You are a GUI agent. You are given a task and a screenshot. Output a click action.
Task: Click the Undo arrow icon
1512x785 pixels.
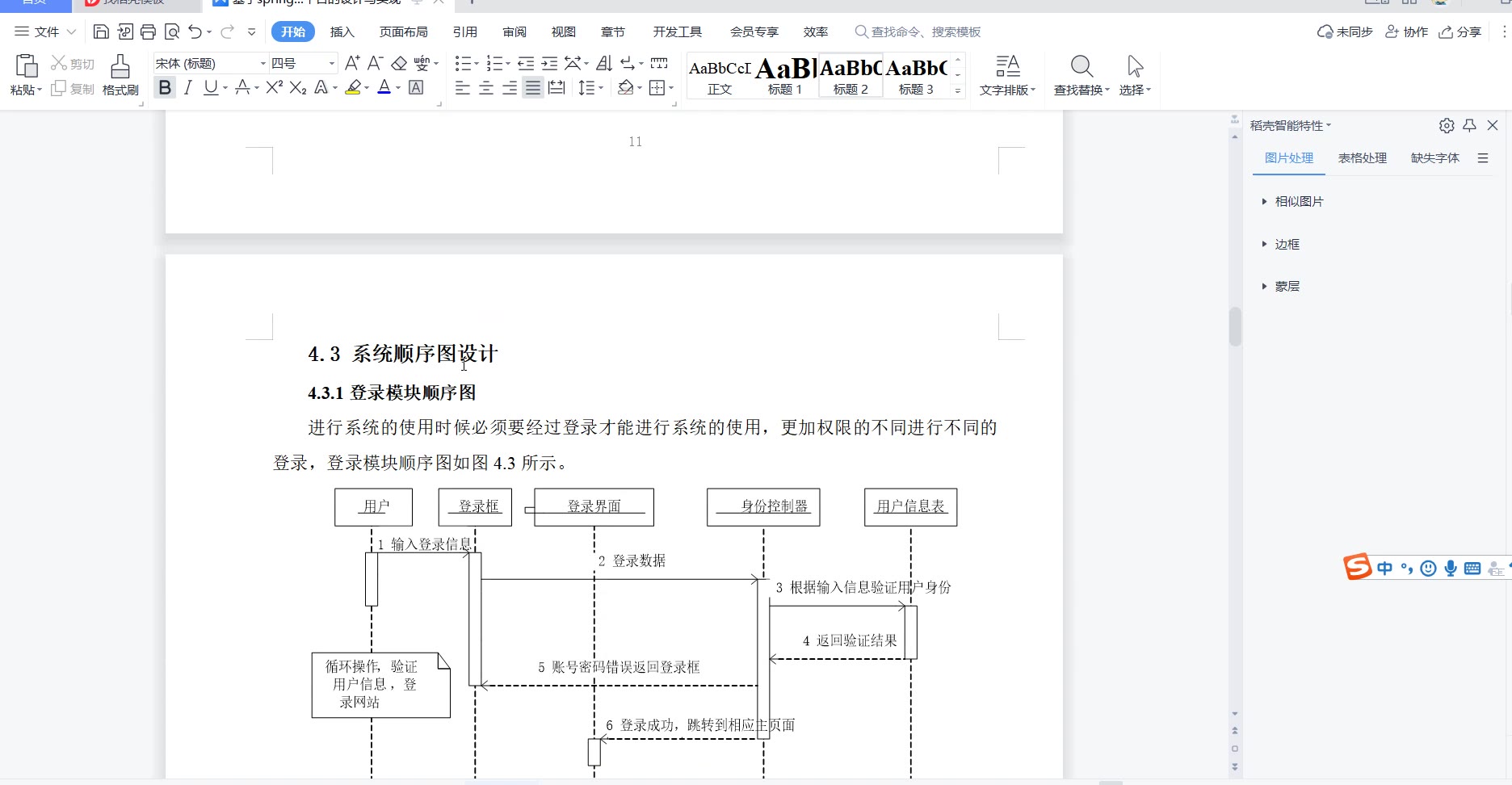195,32
